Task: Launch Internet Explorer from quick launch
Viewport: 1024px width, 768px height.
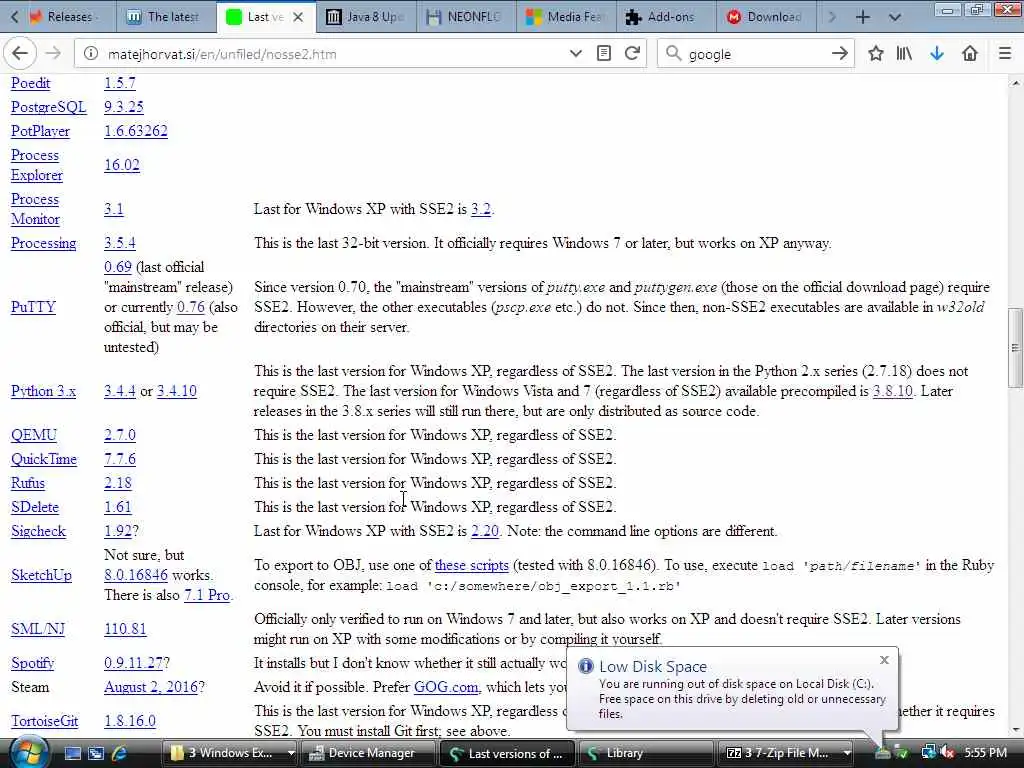Action: 120,753
